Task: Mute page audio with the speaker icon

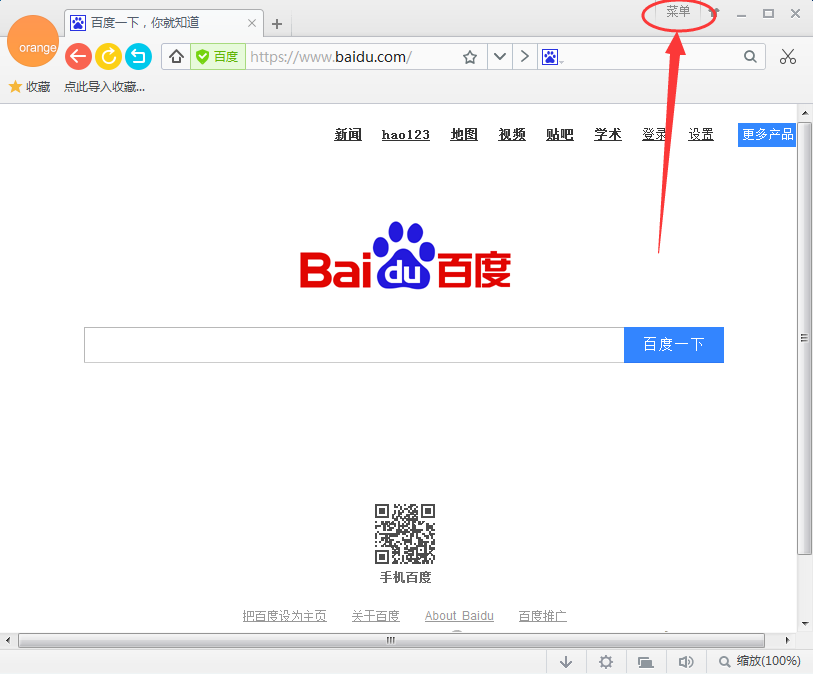Action: coord(685,661)
